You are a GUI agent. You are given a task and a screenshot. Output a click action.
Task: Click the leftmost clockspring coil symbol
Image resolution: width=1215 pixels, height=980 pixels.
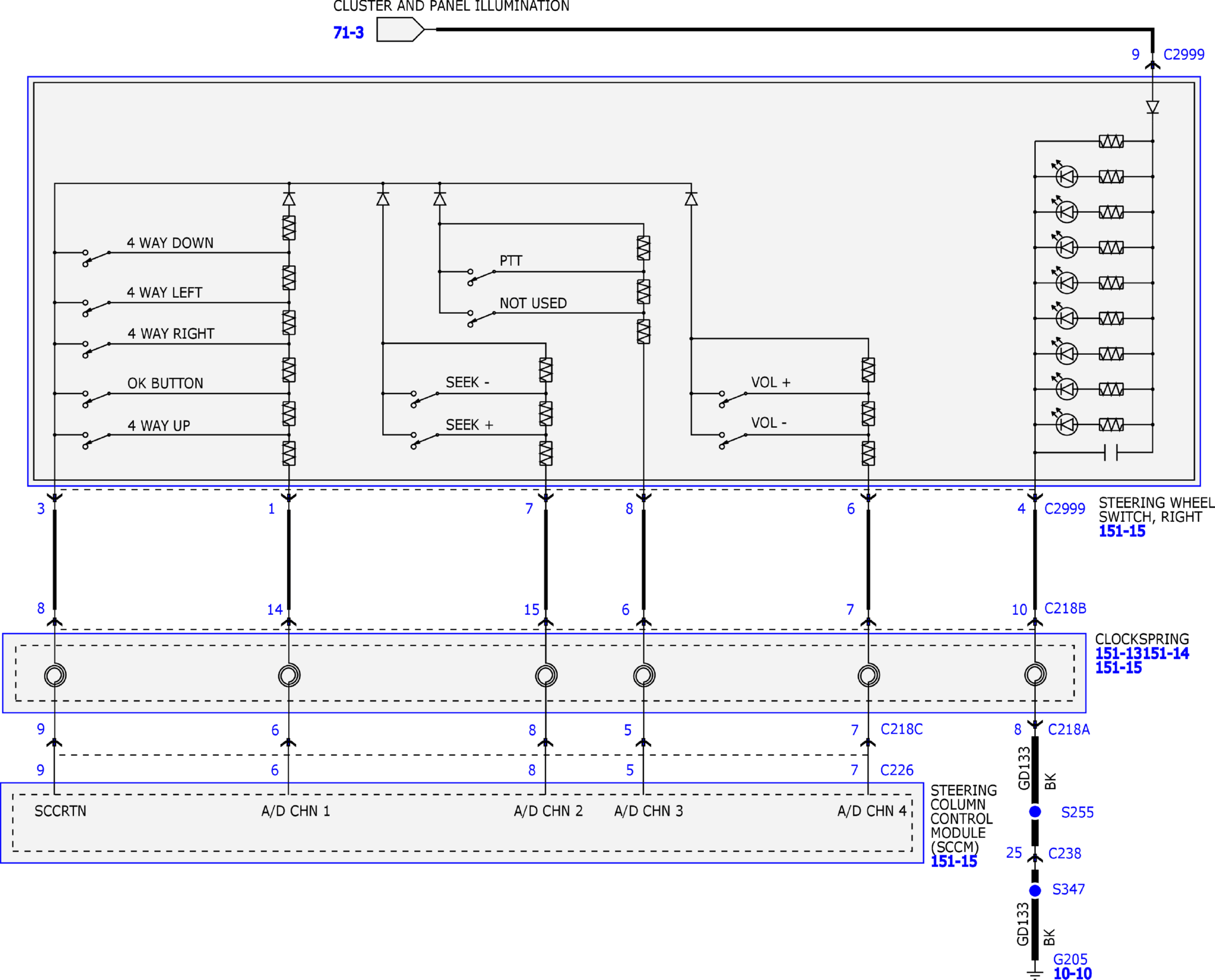click(x=55, y=675)
